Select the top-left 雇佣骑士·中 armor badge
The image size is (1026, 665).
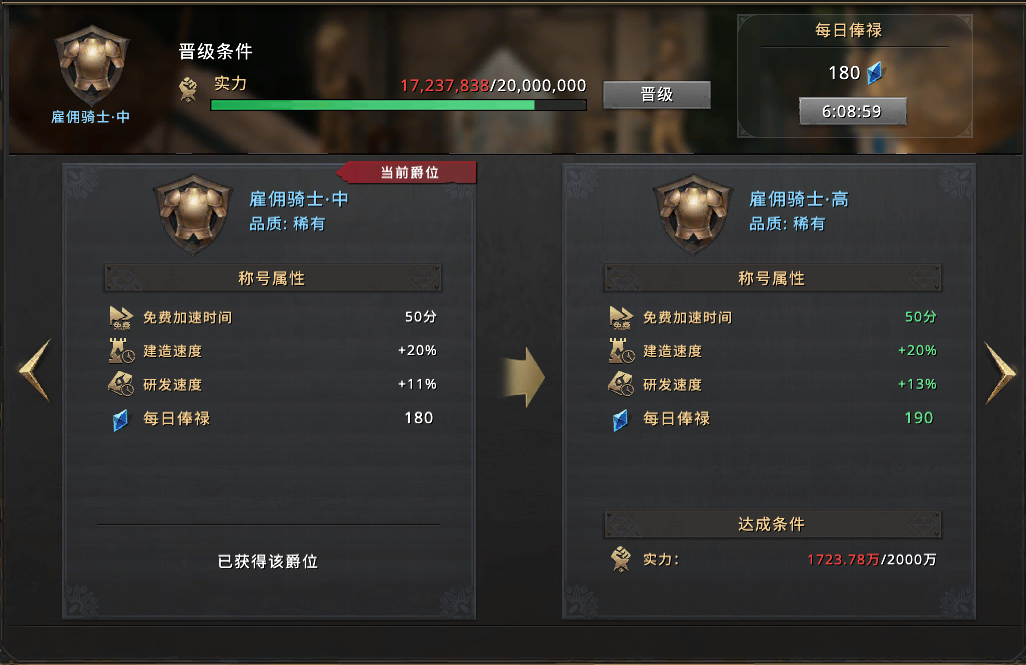[92, 65]
